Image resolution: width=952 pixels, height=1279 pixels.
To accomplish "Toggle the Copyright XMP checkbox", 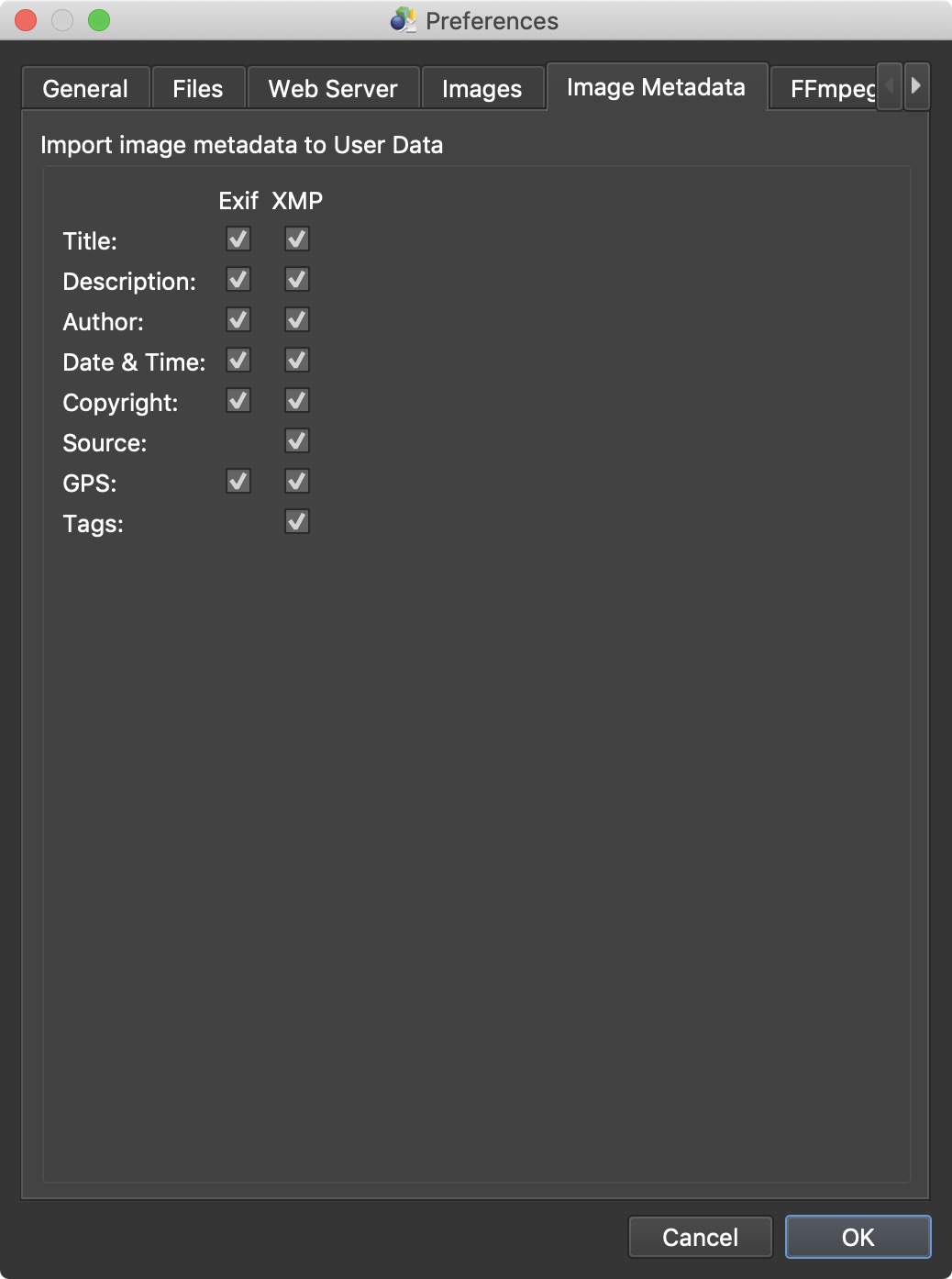I will pyautogui.click(x=297, y=401).
